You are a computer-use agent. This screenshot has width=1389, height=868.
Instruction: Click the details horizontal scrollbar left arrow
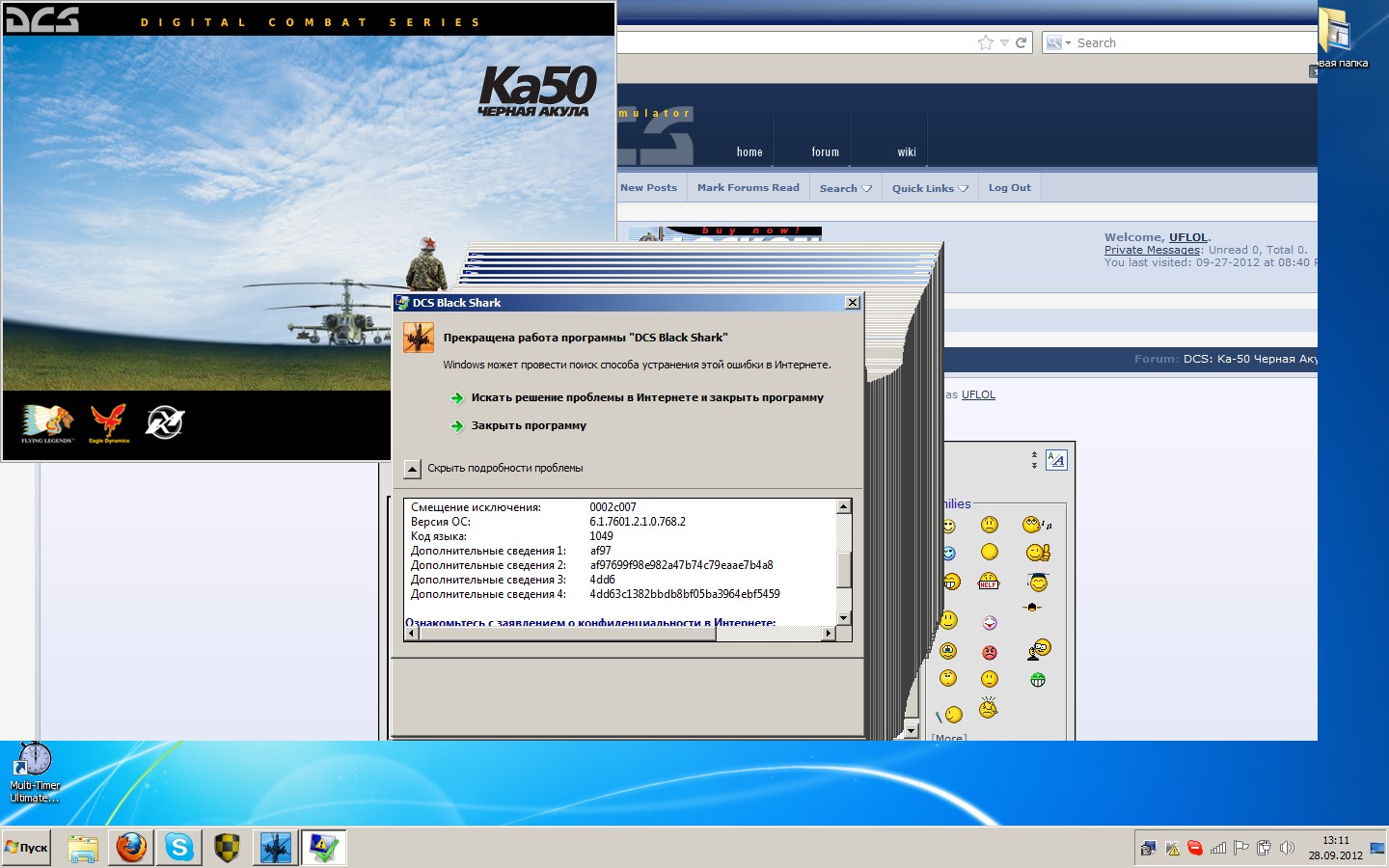tap(412, 634)
